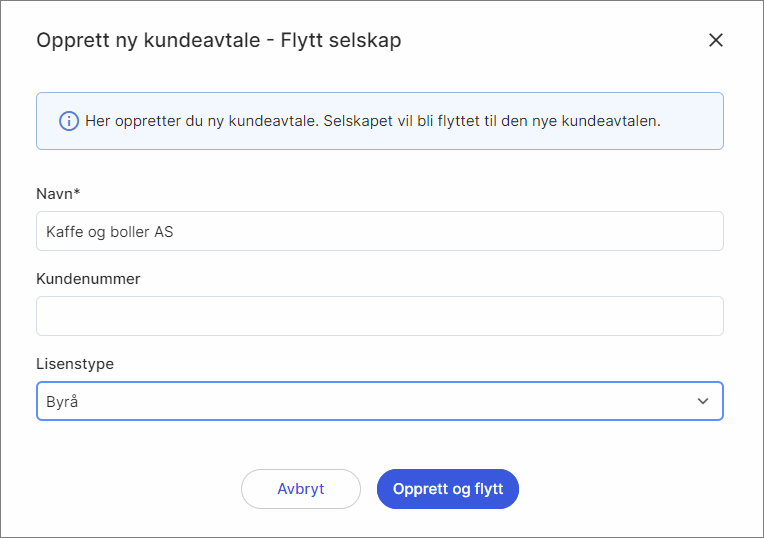Screen dimensions: 764x538
Task: Click 'Her oppretter du ny kundeavtale' sentence
Action: point(202,121)
